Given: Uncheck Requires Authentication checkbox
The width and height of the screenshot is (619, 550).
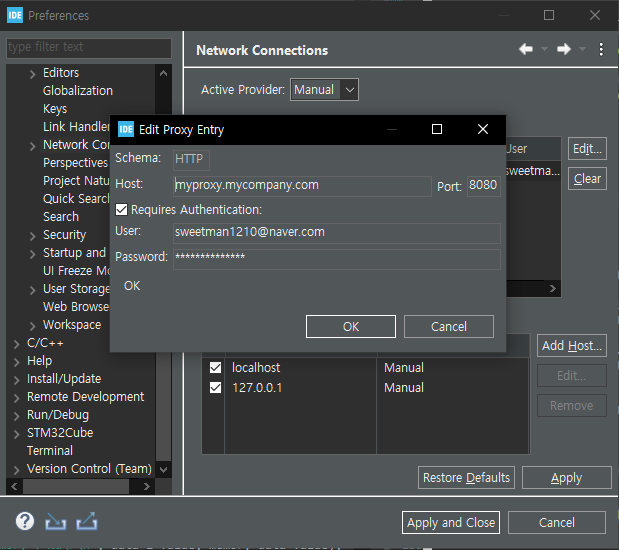Looking at the screenshot, I should click(121, 210).
